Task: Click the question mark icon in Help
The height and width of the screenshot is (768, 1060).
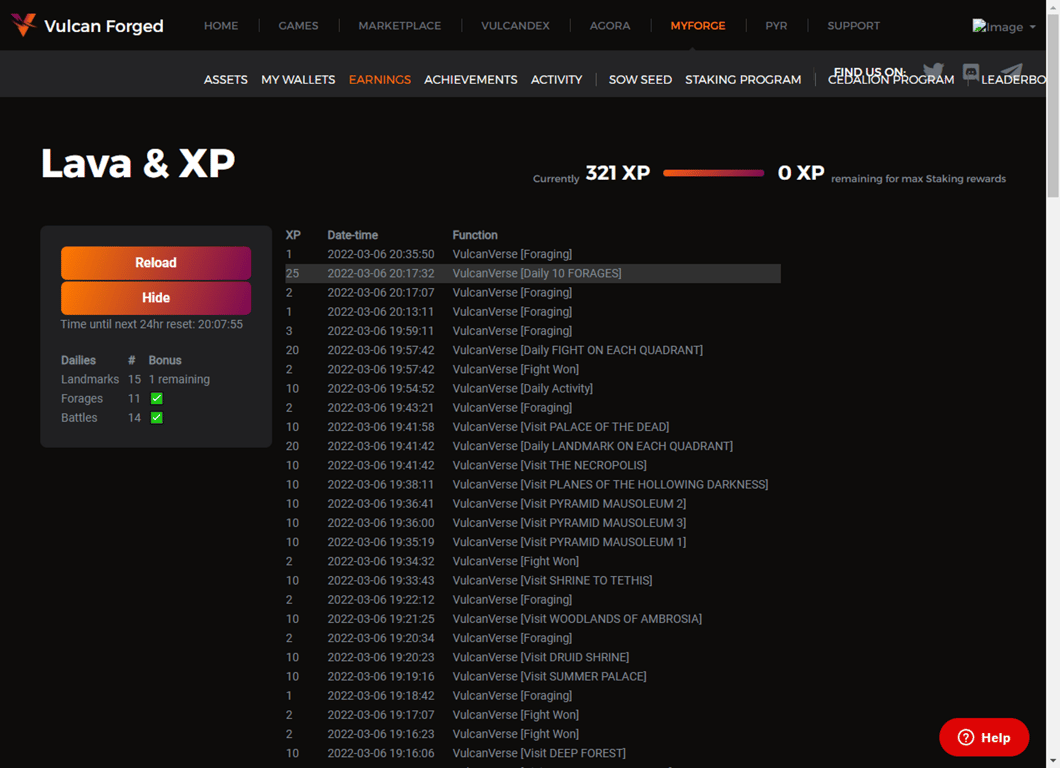Action: 966,737
